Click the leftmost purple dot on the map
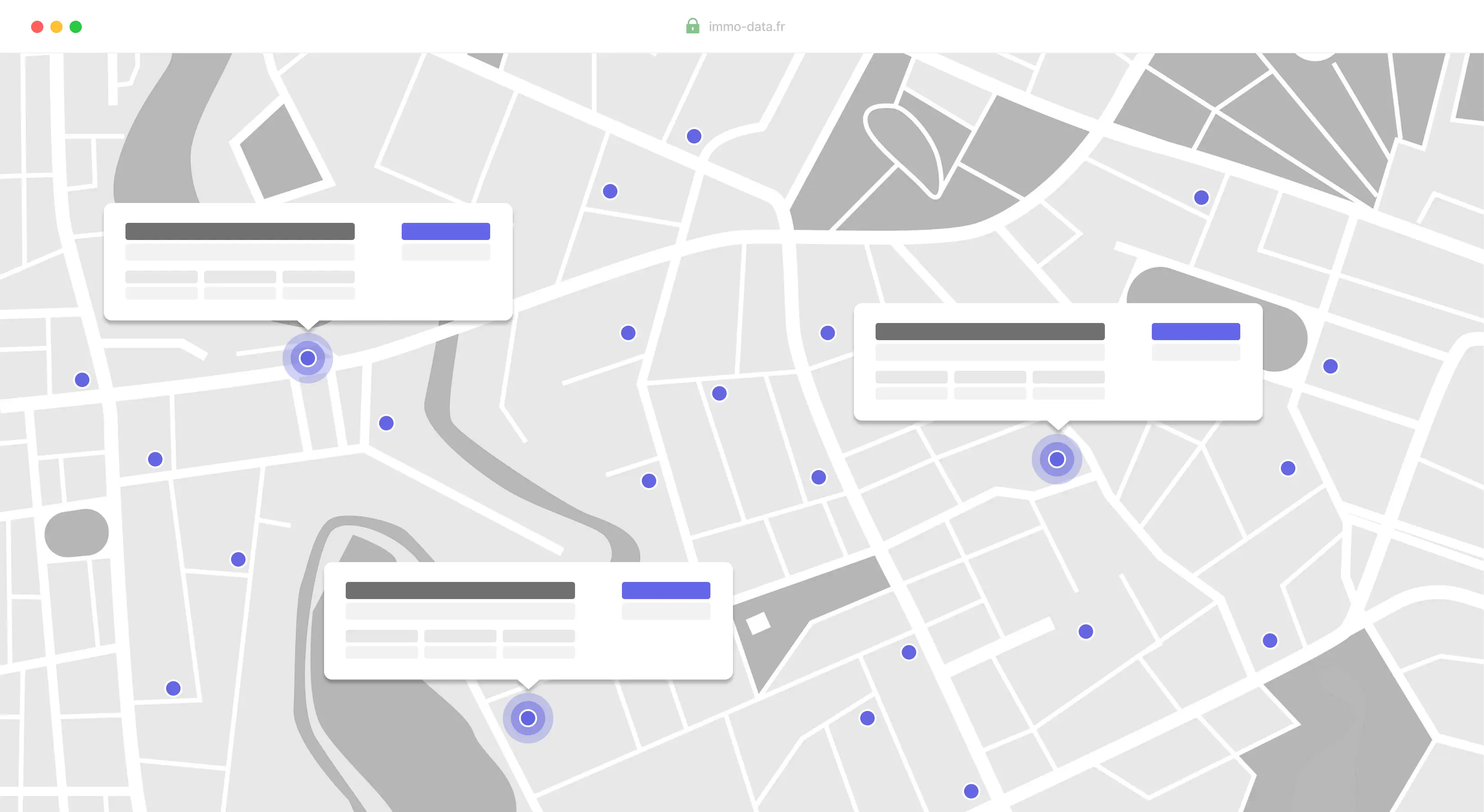The height and width of the screenshot is (812, 1484). click(82, 379)
